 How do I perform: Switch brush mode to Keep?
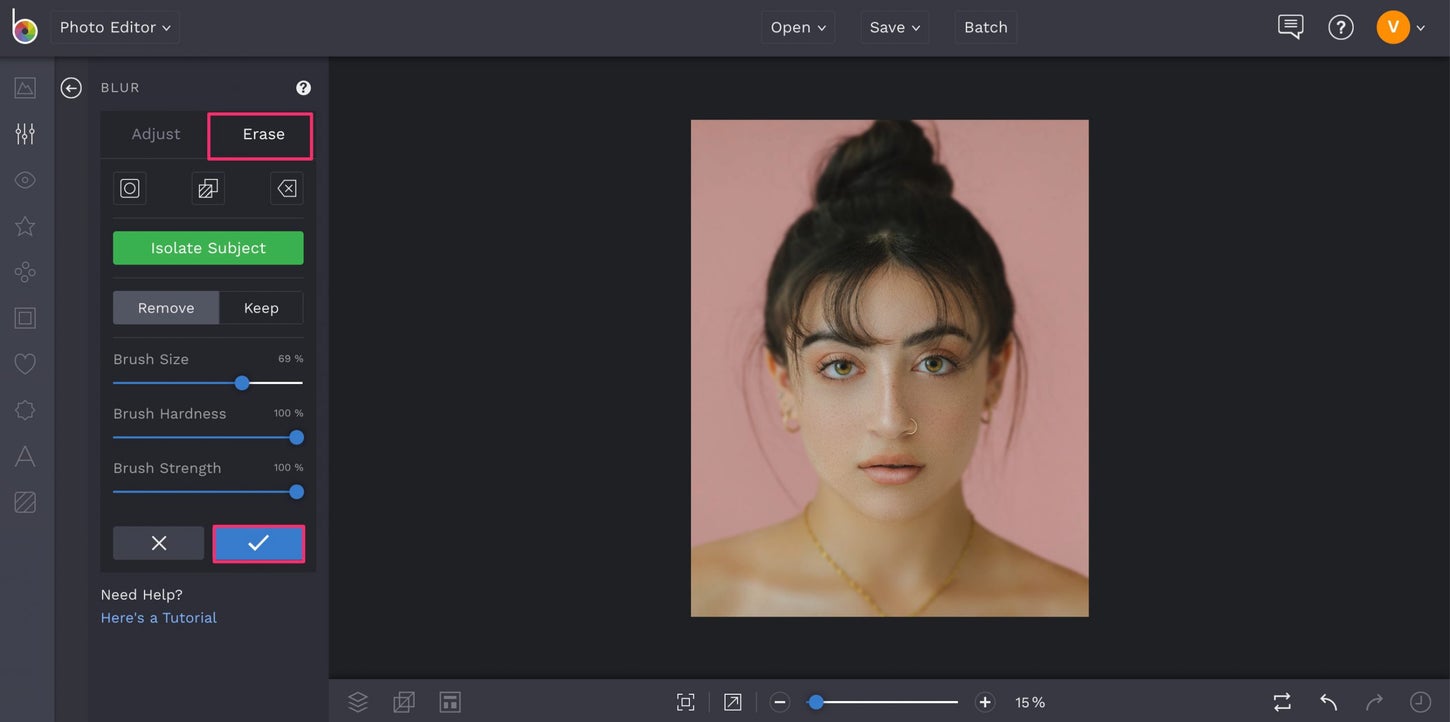[x=260, y=307]
